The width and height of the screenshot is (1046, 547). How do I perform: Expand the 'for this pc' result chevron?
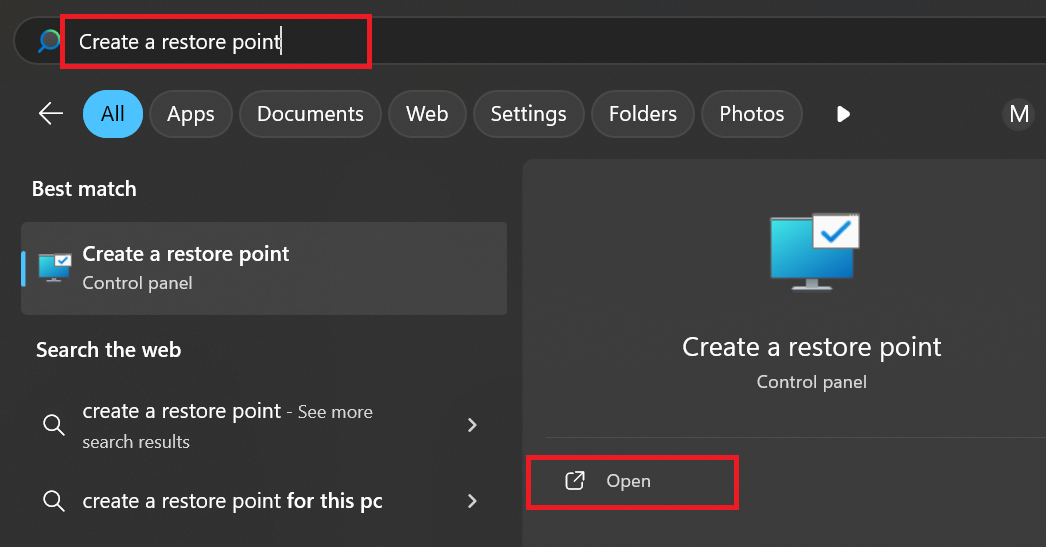pos(472,500)
